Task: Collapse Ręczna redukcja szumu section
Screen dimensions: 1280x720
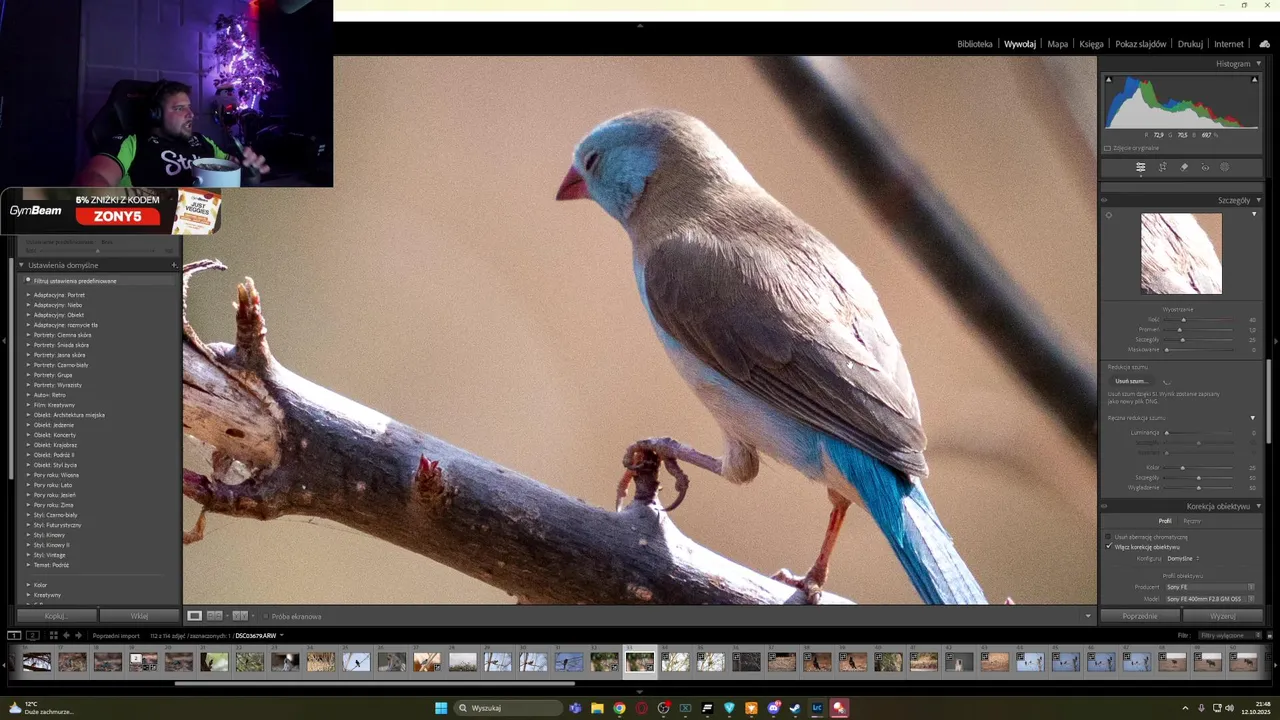Action: (x=1253, y=417)
